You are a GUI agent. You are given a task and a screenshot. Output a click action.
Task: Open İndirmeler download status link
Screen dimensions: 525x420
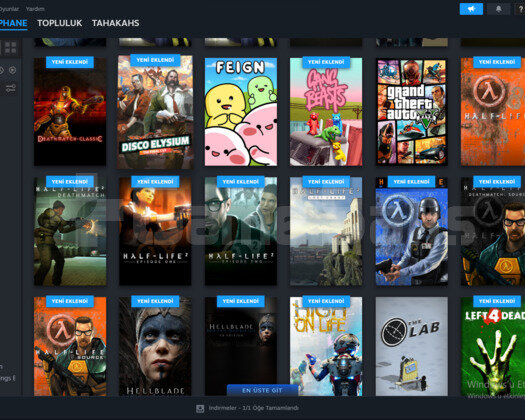tap(253, 408)
